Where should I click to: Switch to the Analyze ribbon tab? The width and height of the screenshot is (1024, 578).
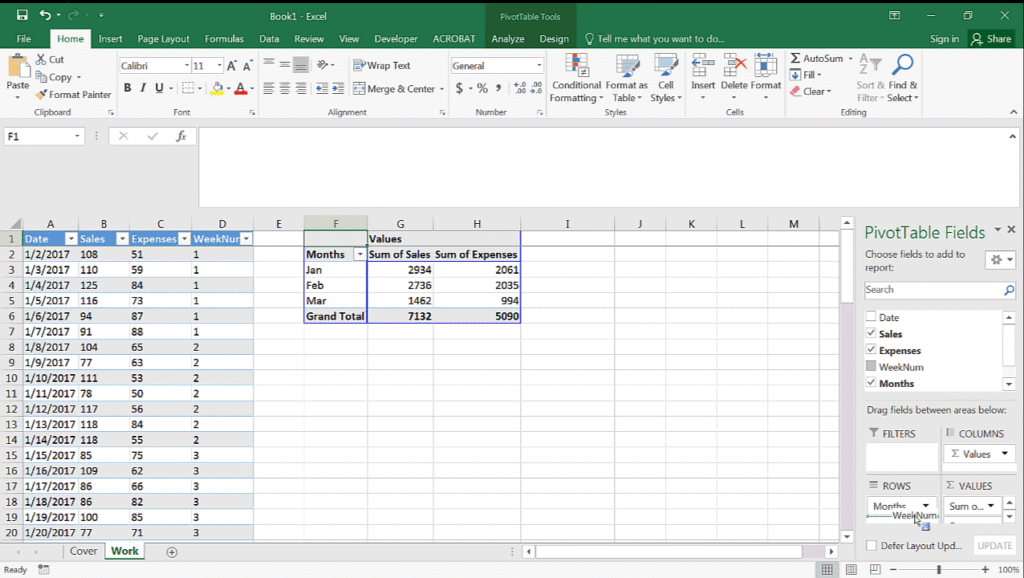[x=508, y=39]
